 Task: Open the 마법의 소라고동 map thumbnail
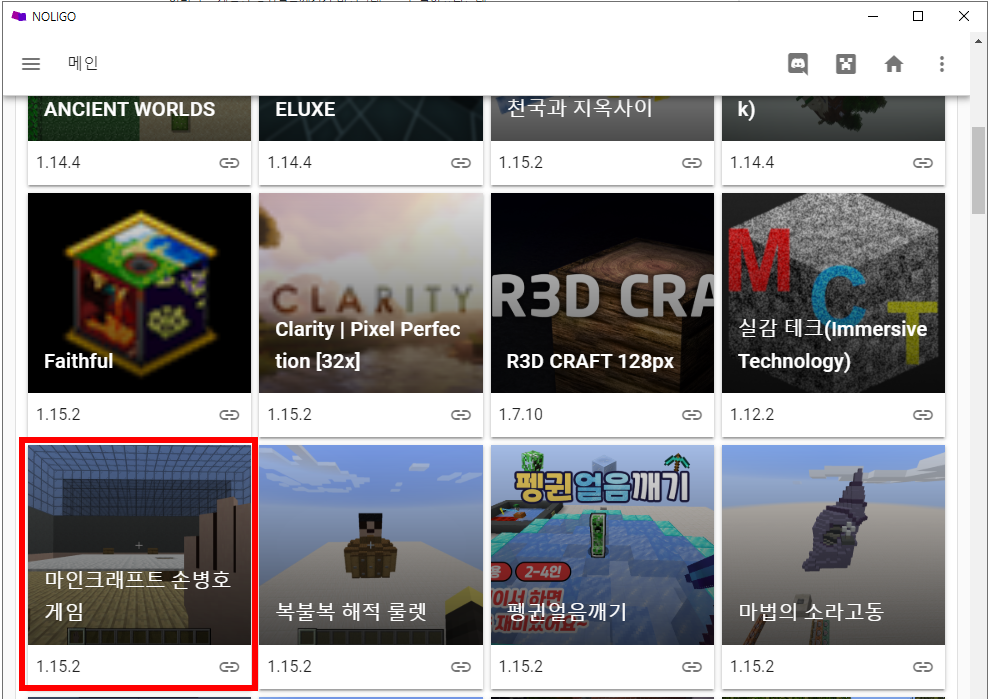point(833,545)
